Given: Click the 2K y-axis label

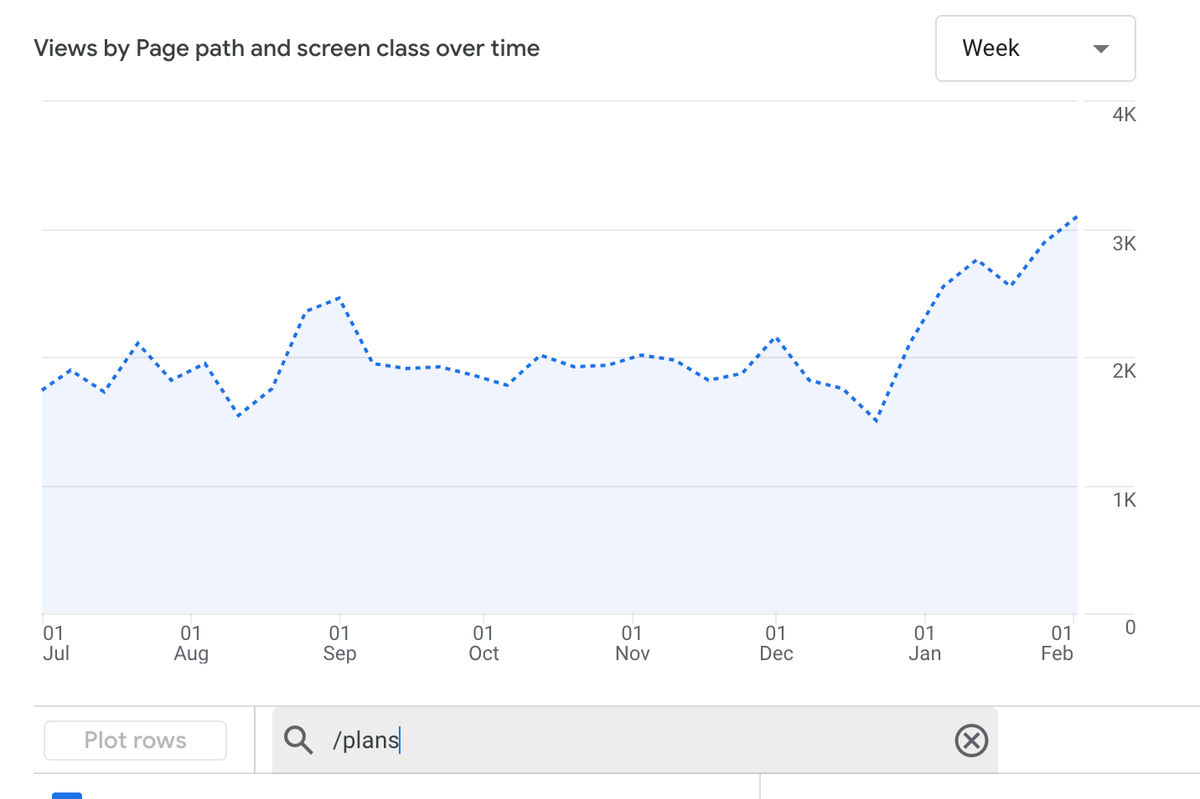Looking at the screenshot, I should [x=1124, y=371].
